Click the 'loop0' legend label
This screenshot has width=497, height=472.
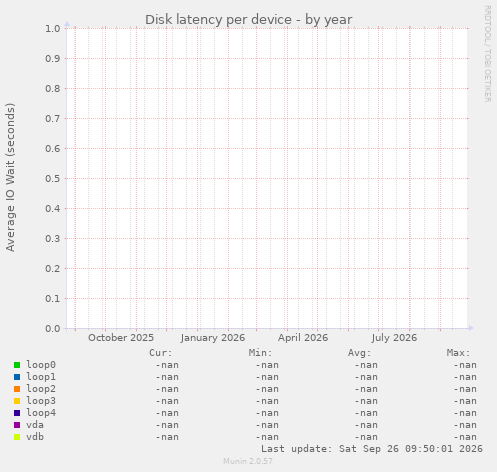click(x=41, y=365)
